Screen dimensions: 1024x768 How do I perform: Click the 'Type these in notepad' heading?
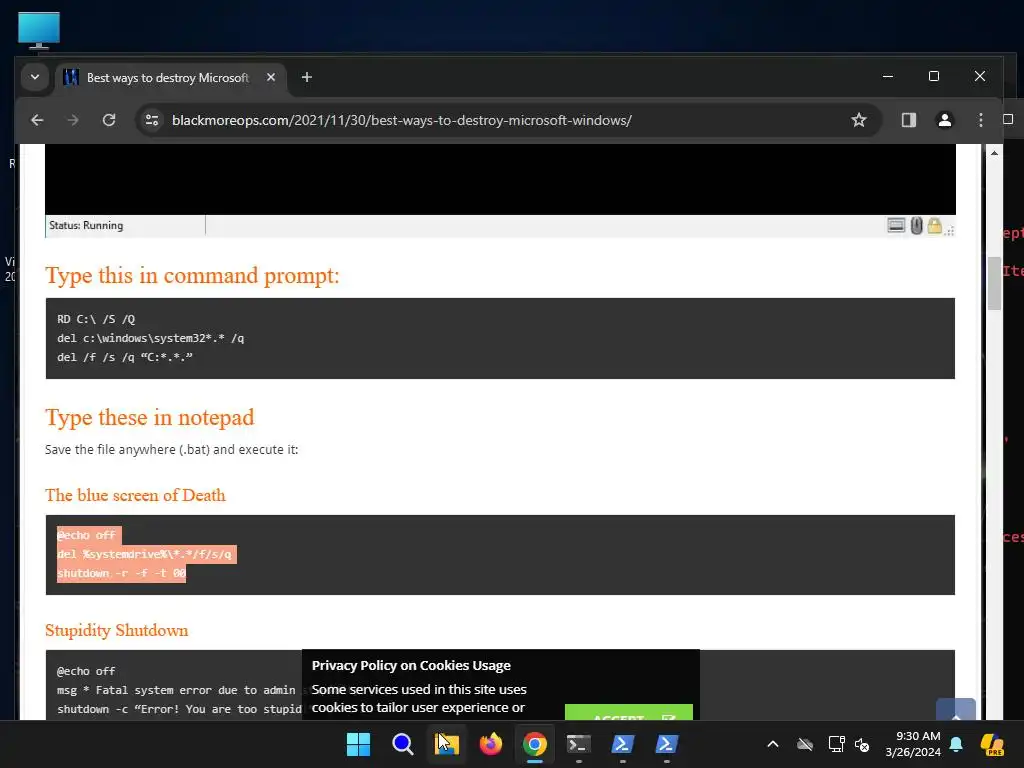tap(150, 417)
